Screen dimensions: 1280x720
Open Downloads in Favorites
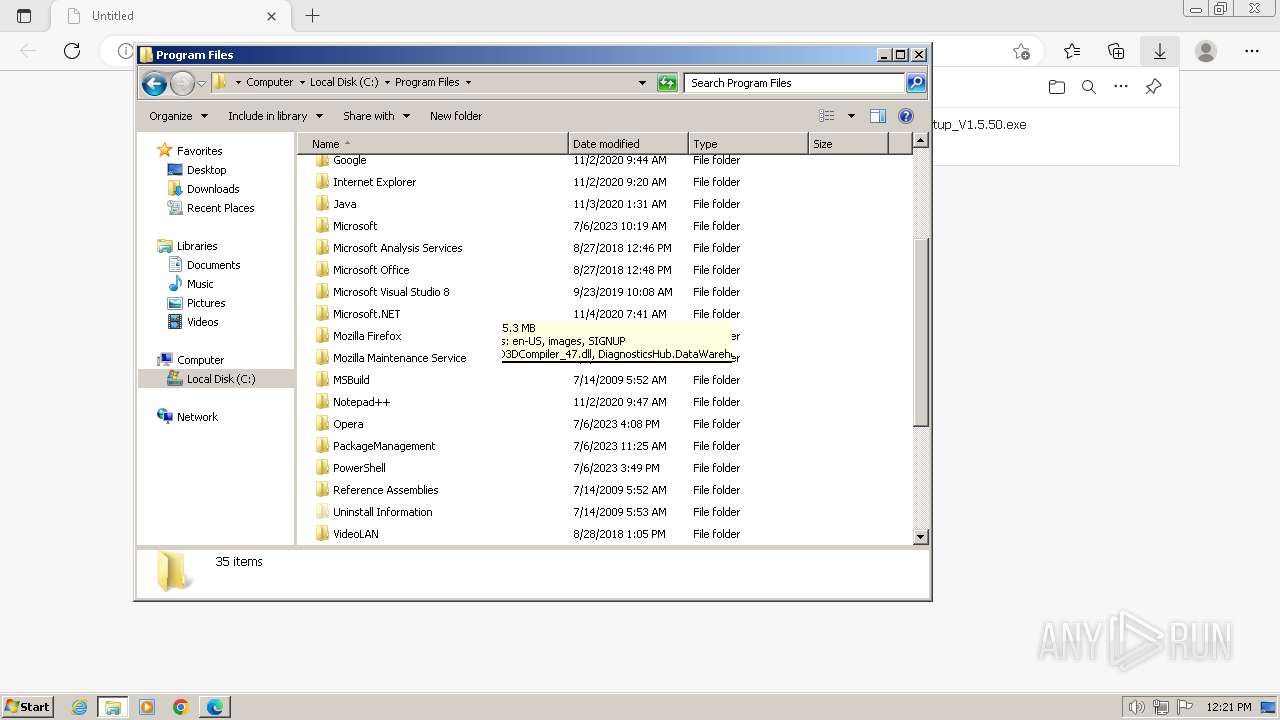point(213,189)
